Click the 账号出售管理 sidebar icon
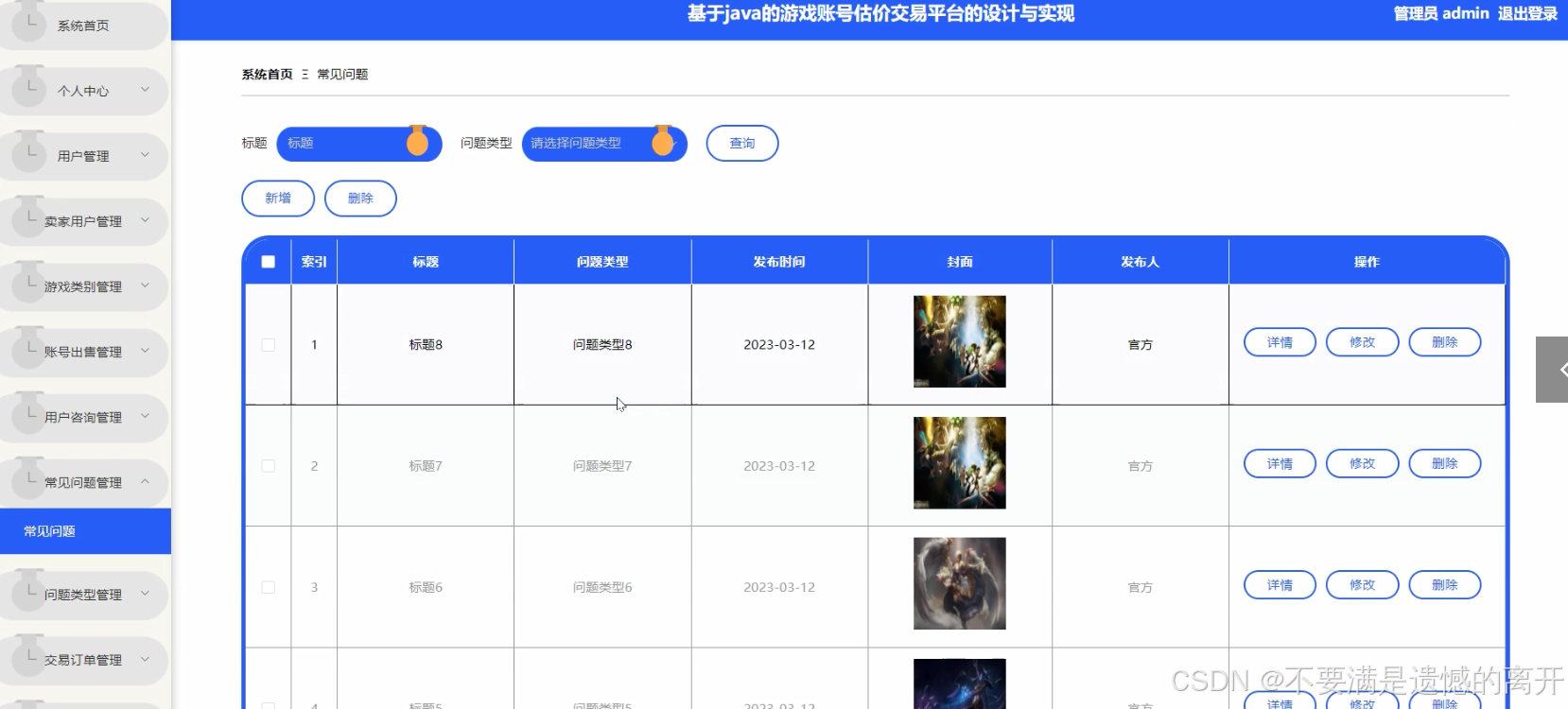 [x=29, y=350]
